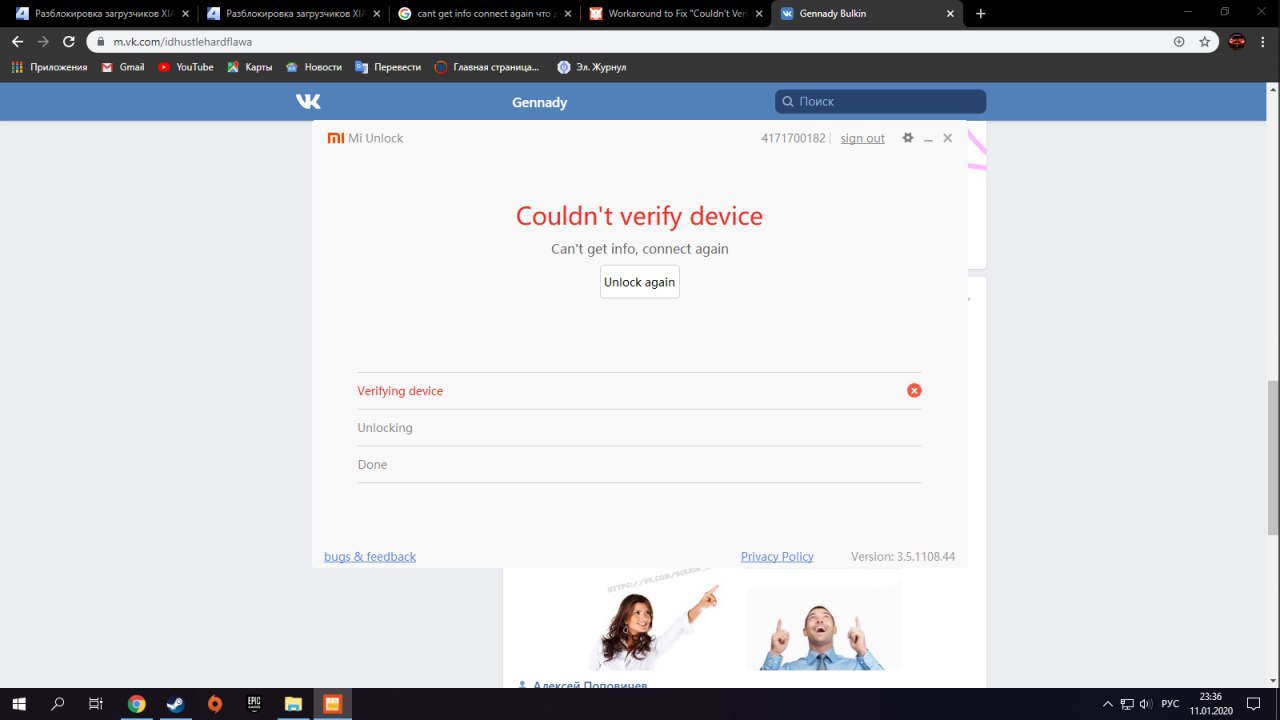Click the account ID 4171700182
The height and width of the screenshot is (720, 1280).
793,138
